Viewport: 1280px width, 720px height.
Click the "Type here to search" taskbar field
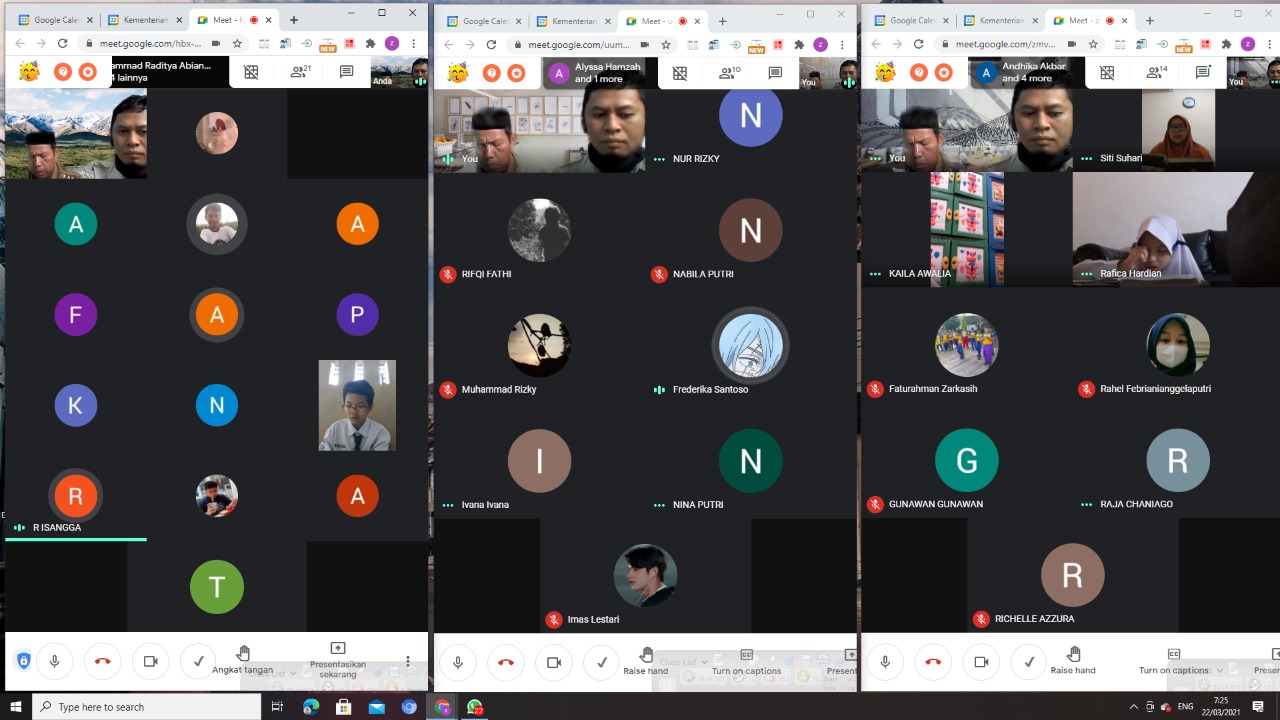147,707
